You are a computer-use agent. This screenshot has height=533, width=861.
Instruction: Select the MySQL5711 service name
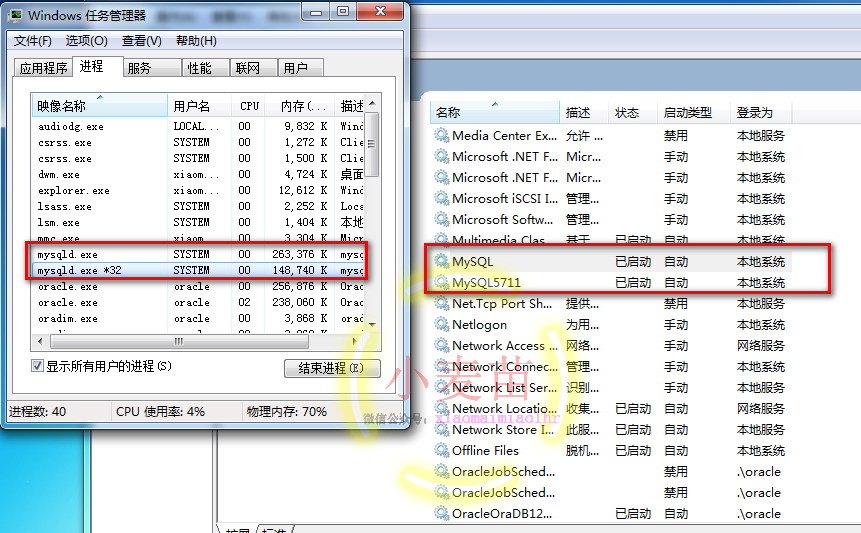(486, 282)
